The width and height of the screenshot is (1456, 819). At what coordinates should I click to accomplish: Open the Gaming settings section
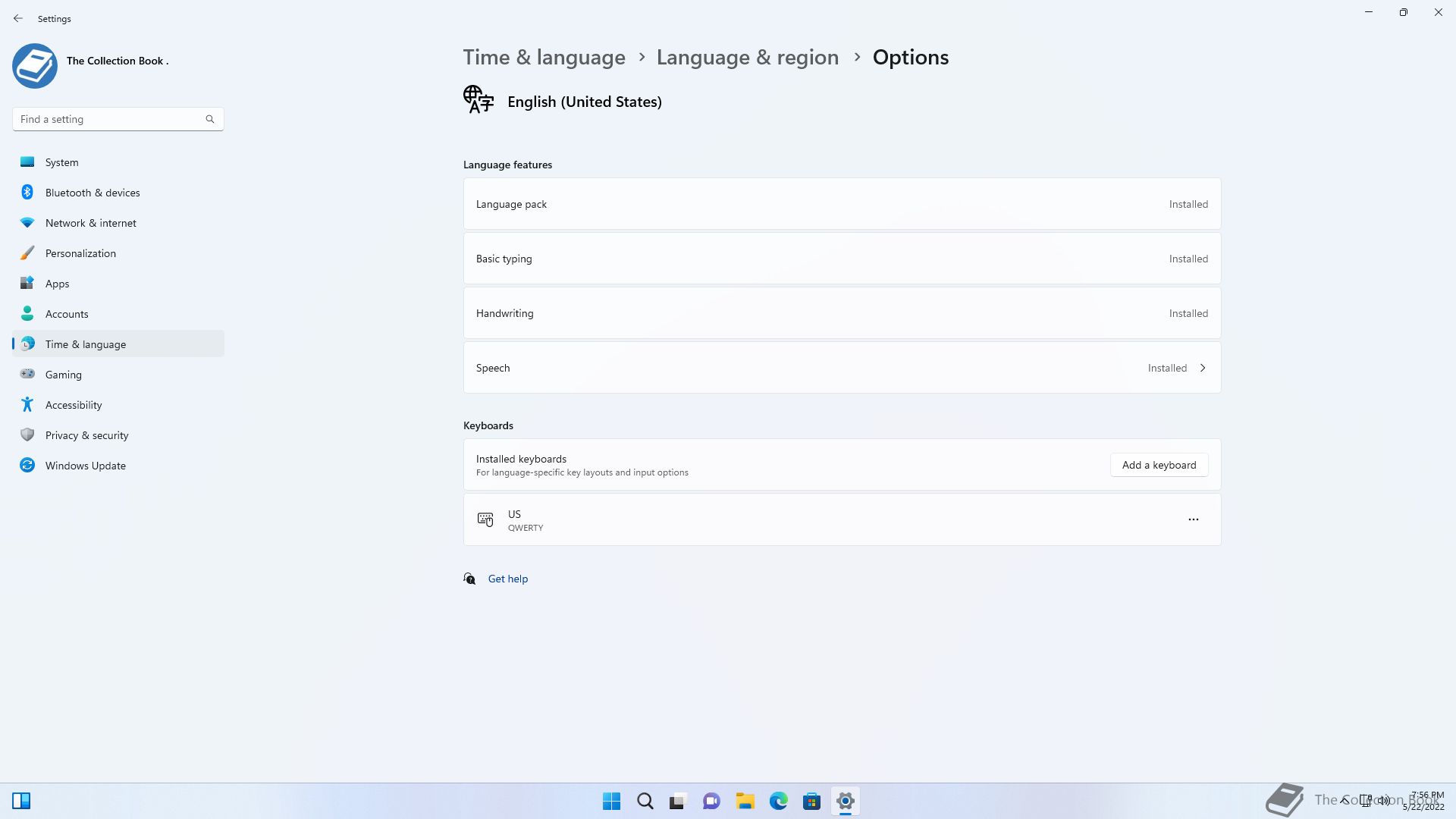pos(63,375)
